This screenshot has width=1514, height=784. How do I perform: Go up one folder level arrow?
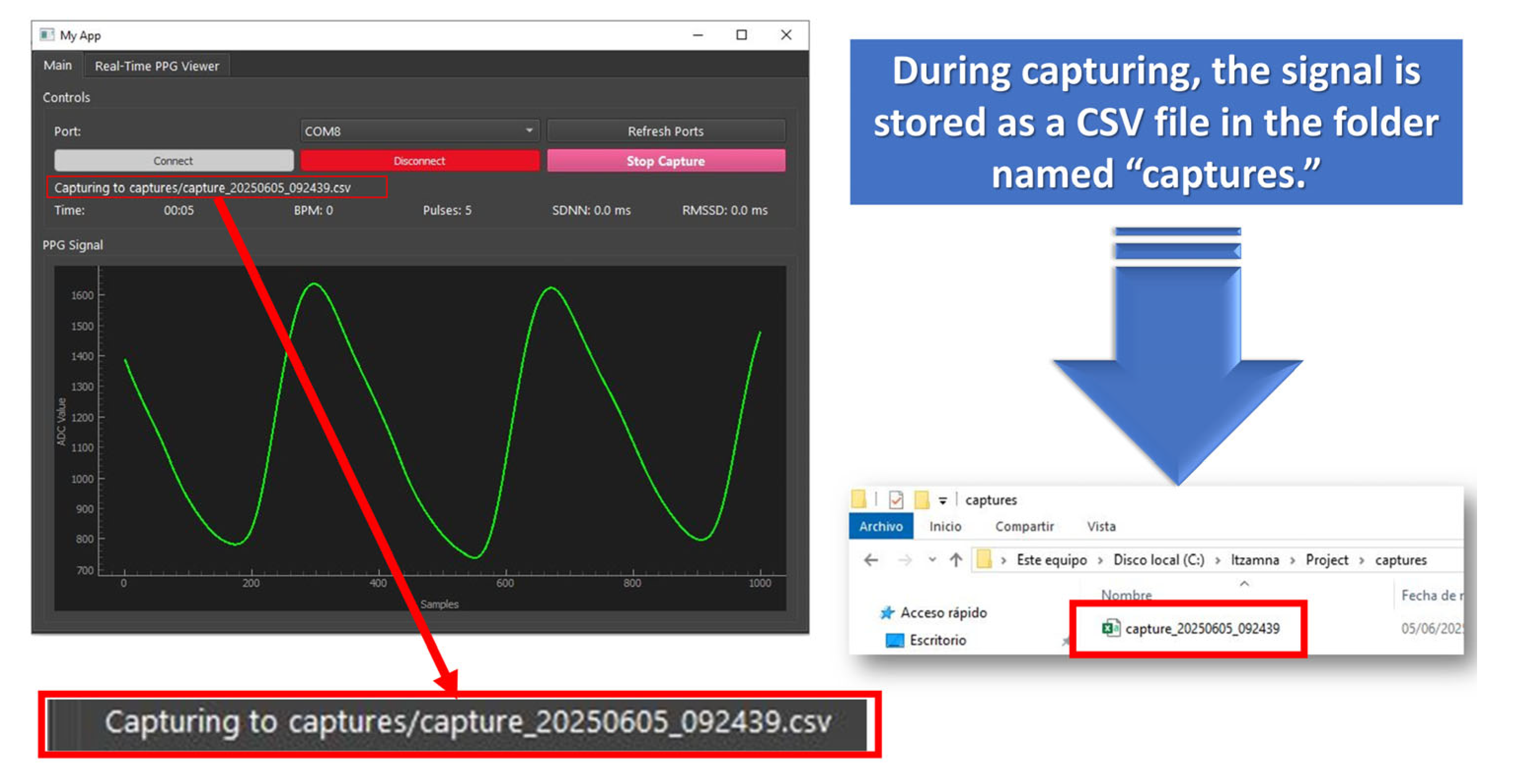956,560
